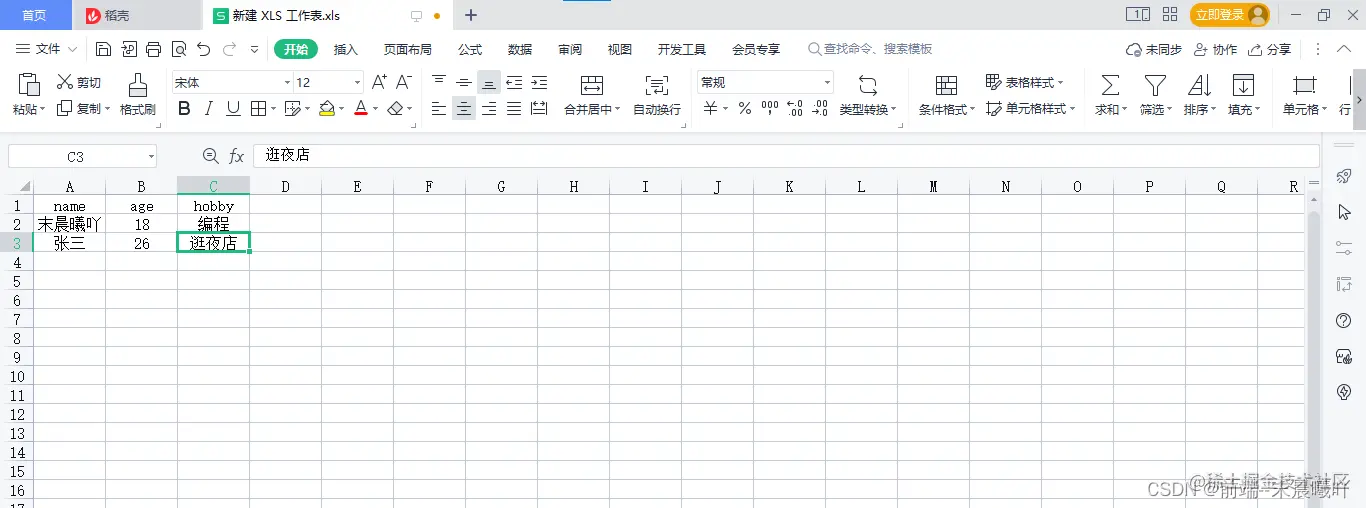
Task: Open Print Preview icon
Action: click(178, 49)
